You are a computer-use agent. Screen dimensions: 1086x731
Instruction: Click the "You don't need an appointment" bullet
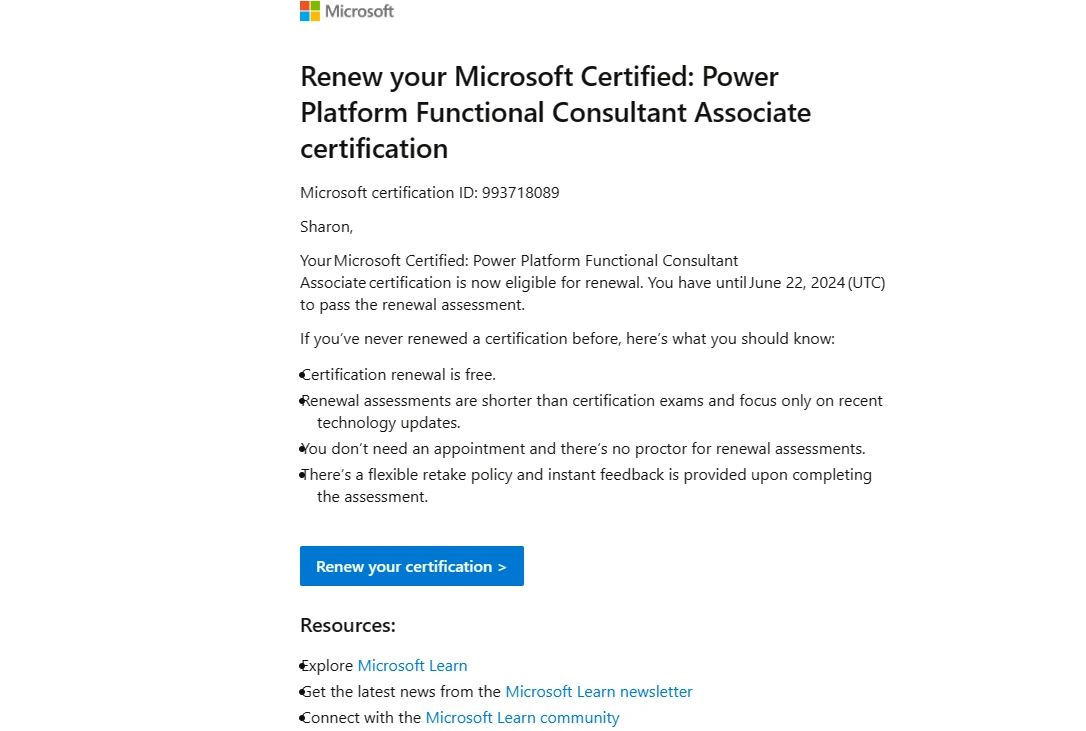[x=583, y=449]
